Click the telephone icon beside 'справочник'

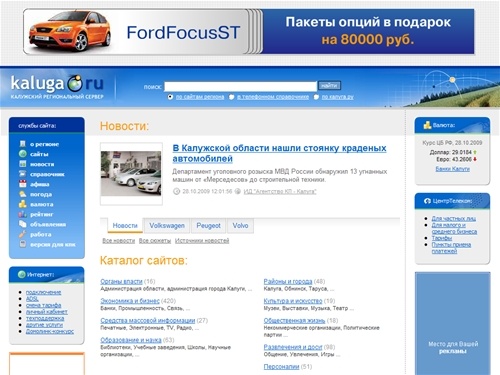coord(23,174)
